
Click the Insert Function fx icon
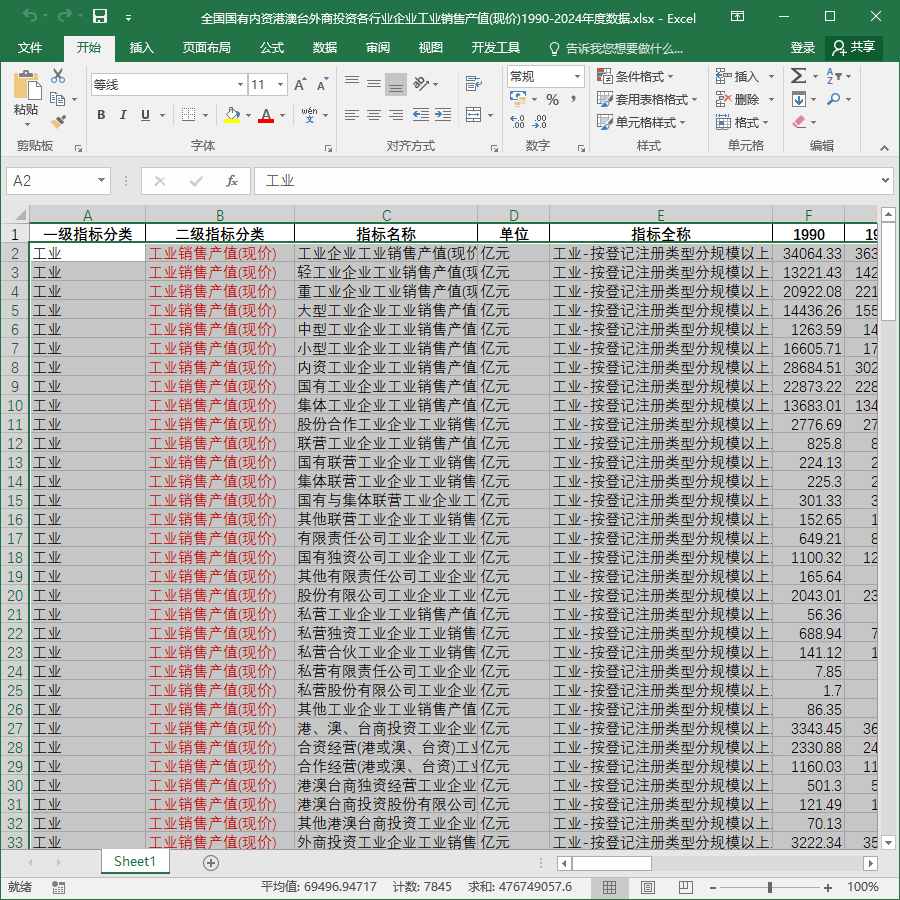coord(232,181)
